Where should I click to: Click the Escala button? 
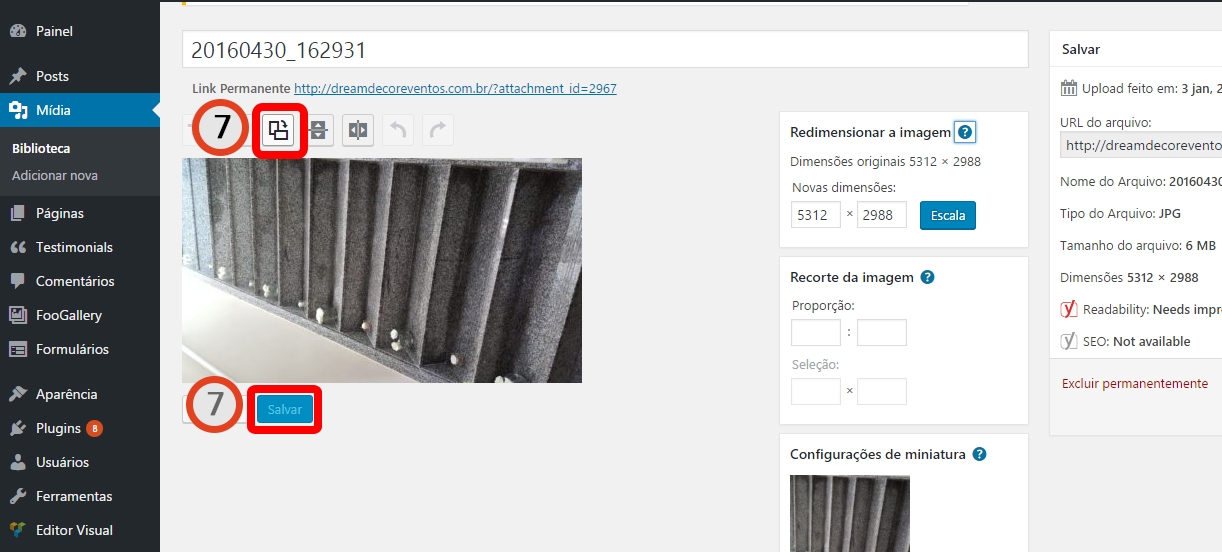[948, 215]
